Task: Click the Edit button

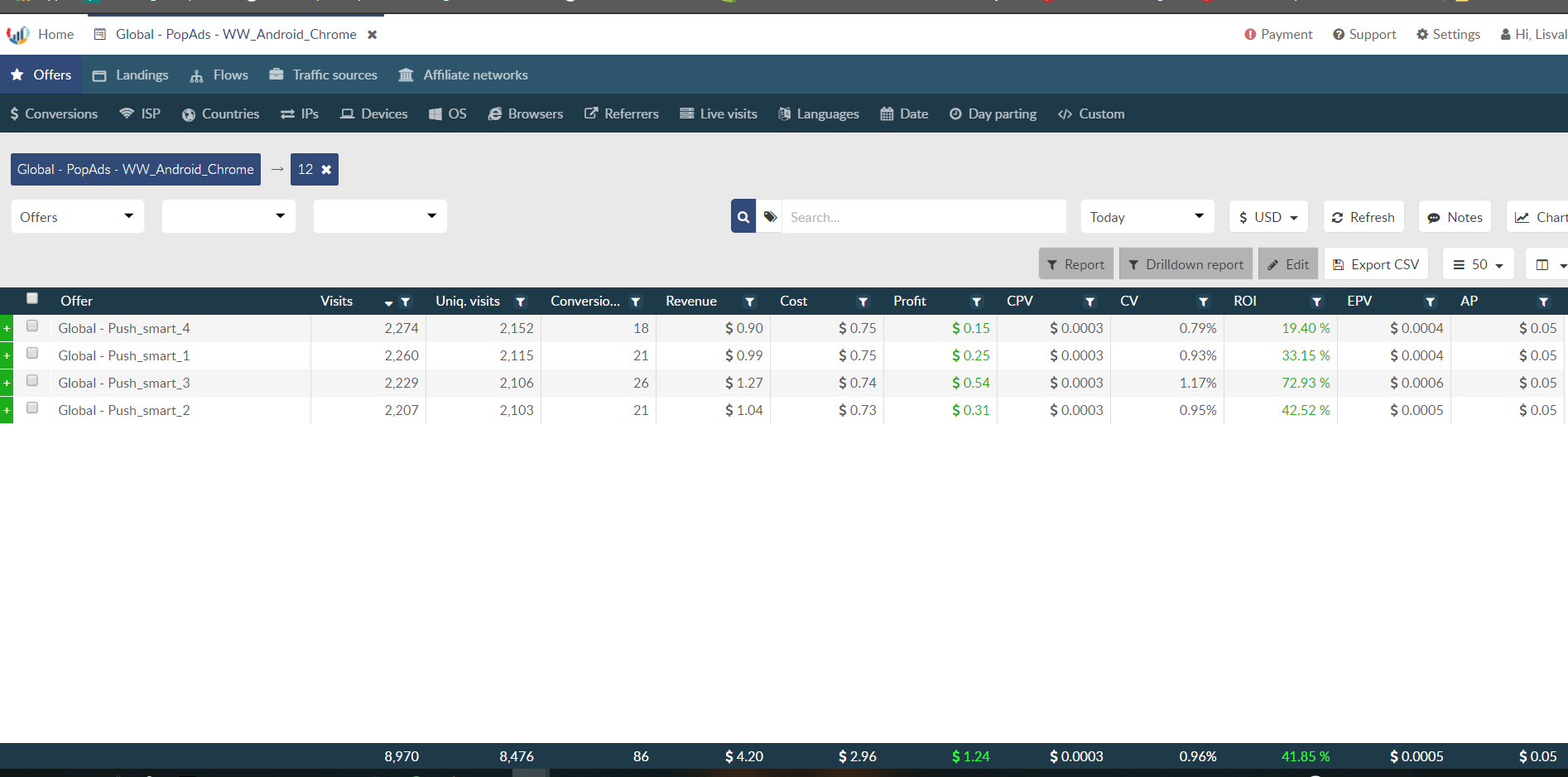Action: pos(1288,265)
